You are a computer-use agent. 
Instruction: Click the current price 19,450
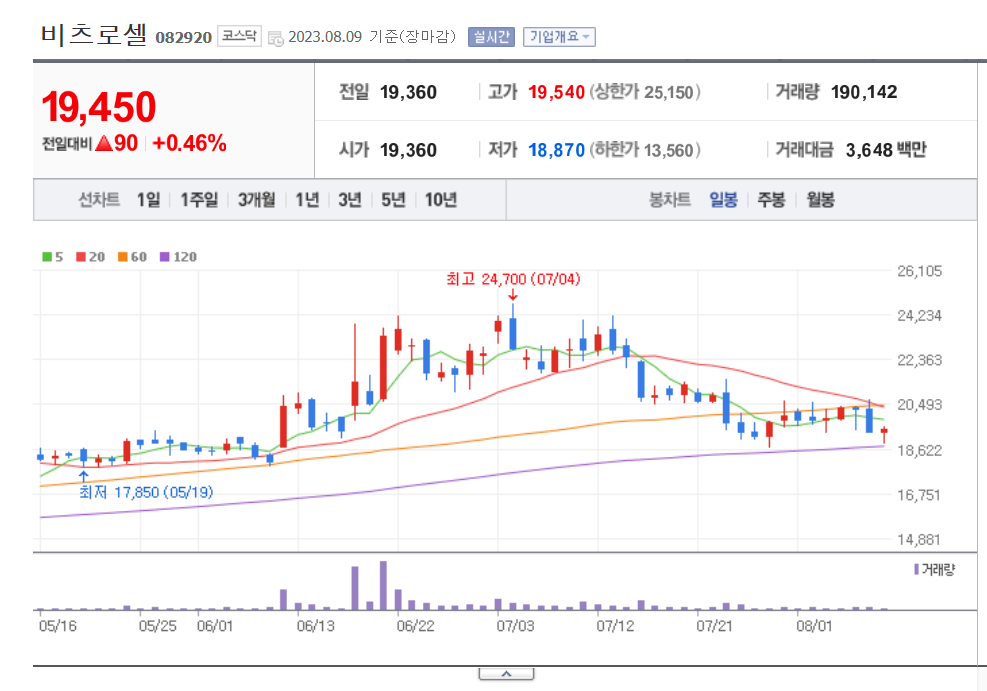tap(99, 107)
